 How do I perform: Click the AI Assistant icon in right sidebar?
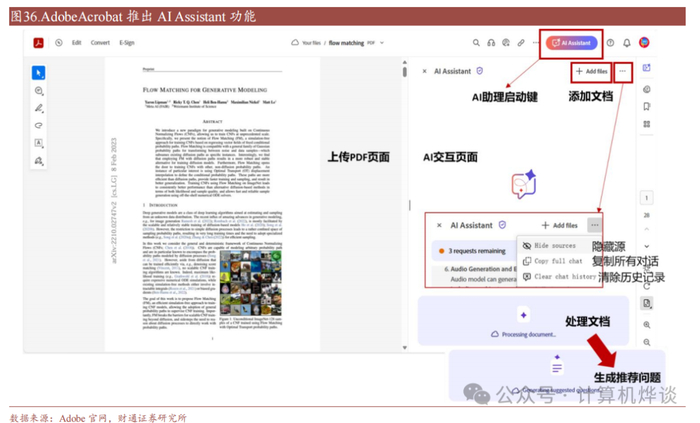(646, 68)
